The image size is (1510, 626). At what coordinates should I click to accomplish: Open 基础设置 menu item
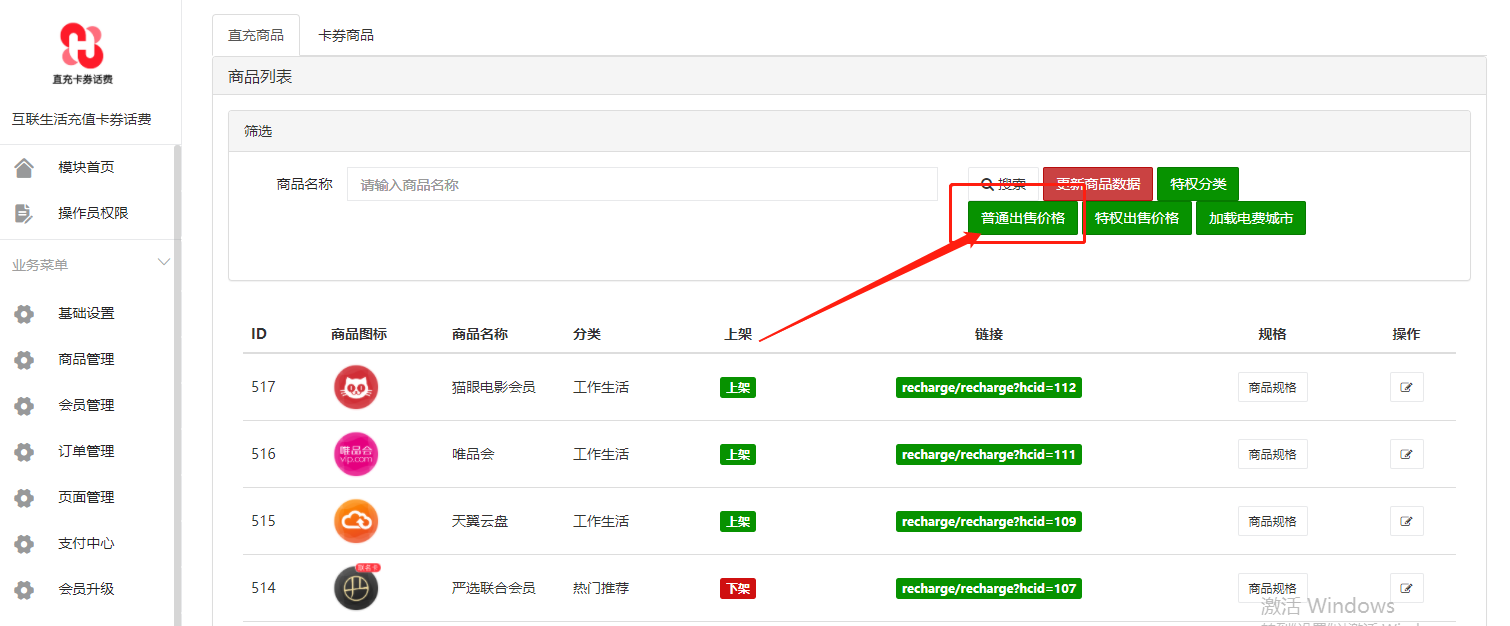coord(87,313)
